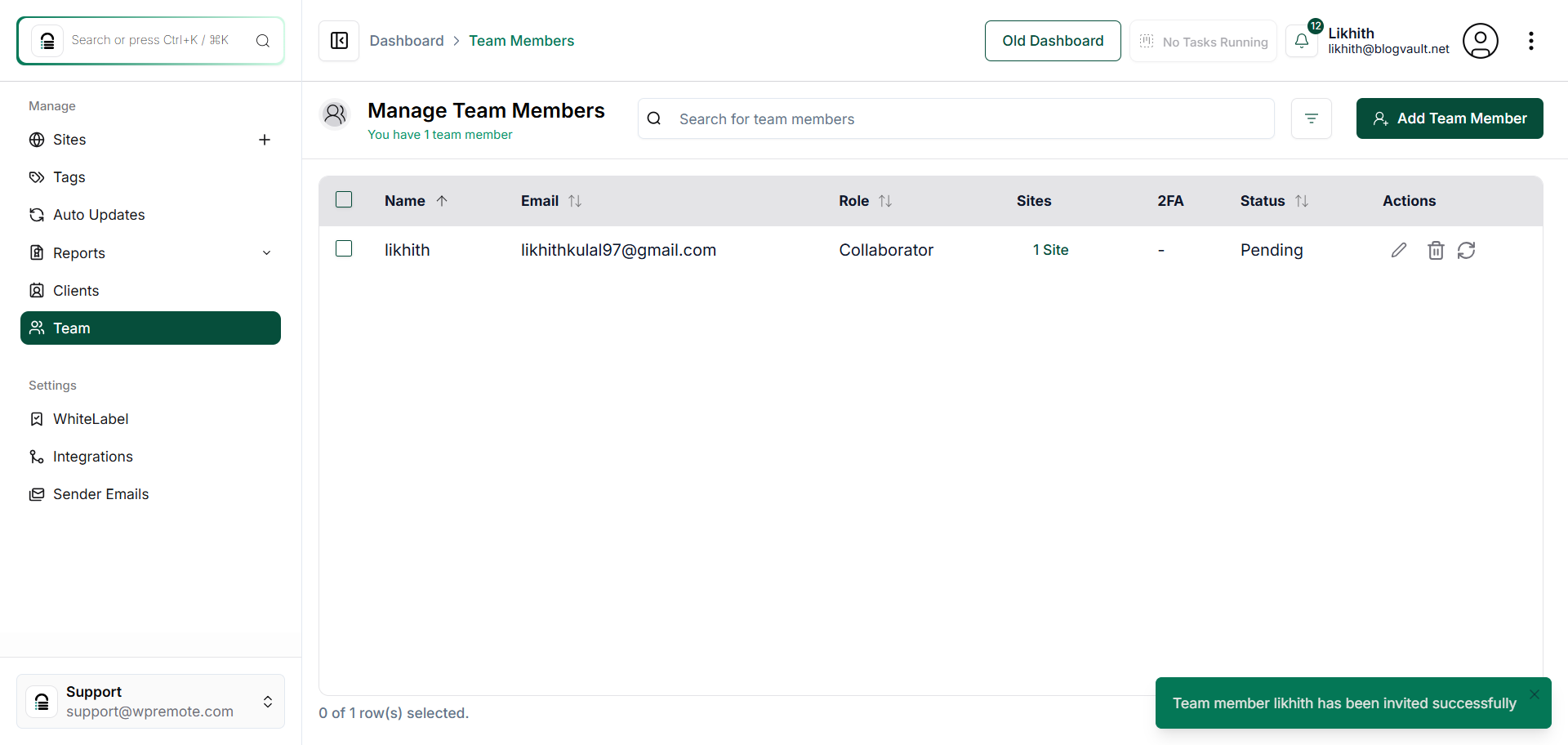Open the Dashboard breadcrumb link
The image size is (1568, 745).
[407, 40]
